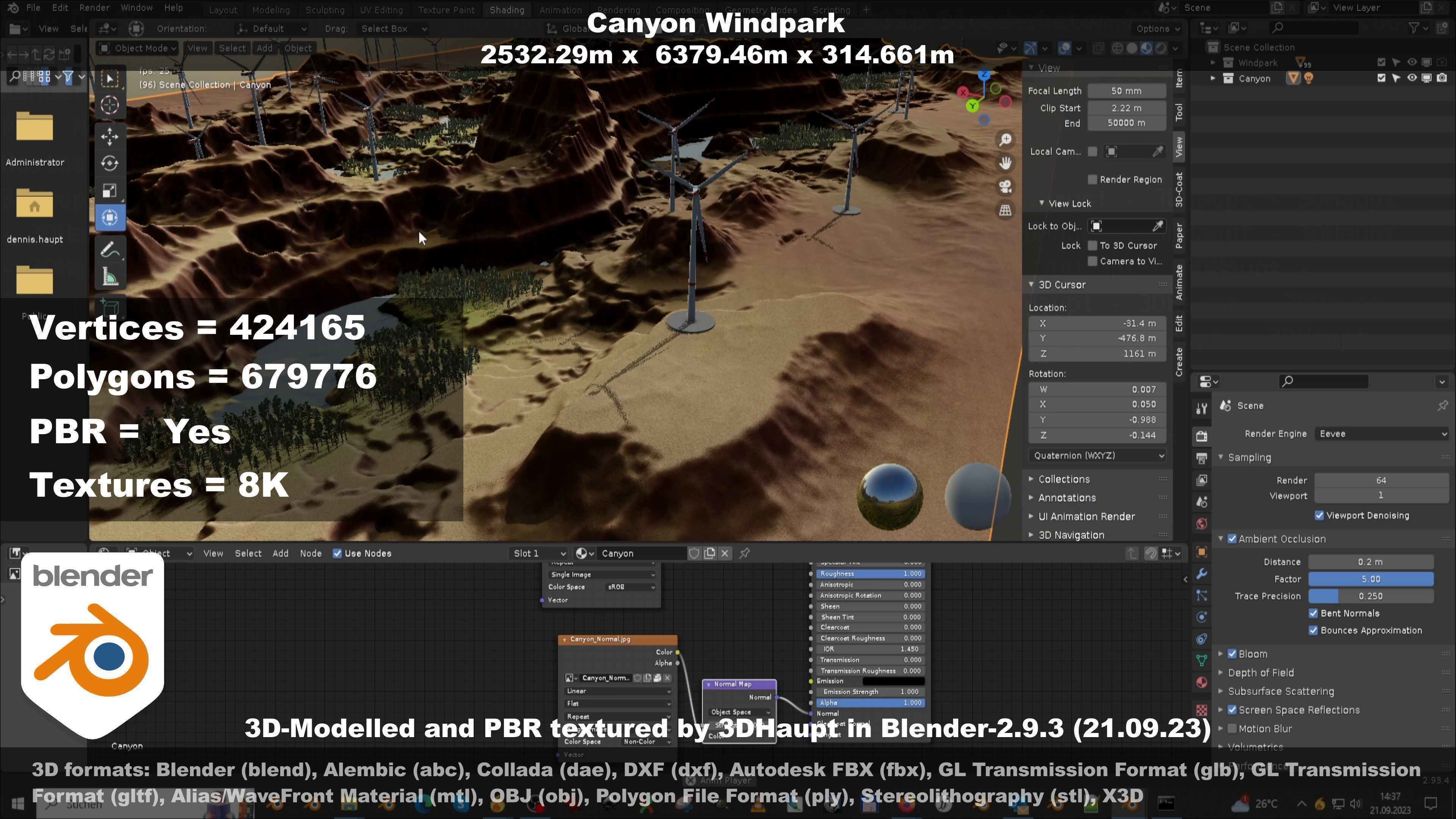Expand the Windpark collection in outliner
Screen dimensions: 1456x819
coord(1213,63)
